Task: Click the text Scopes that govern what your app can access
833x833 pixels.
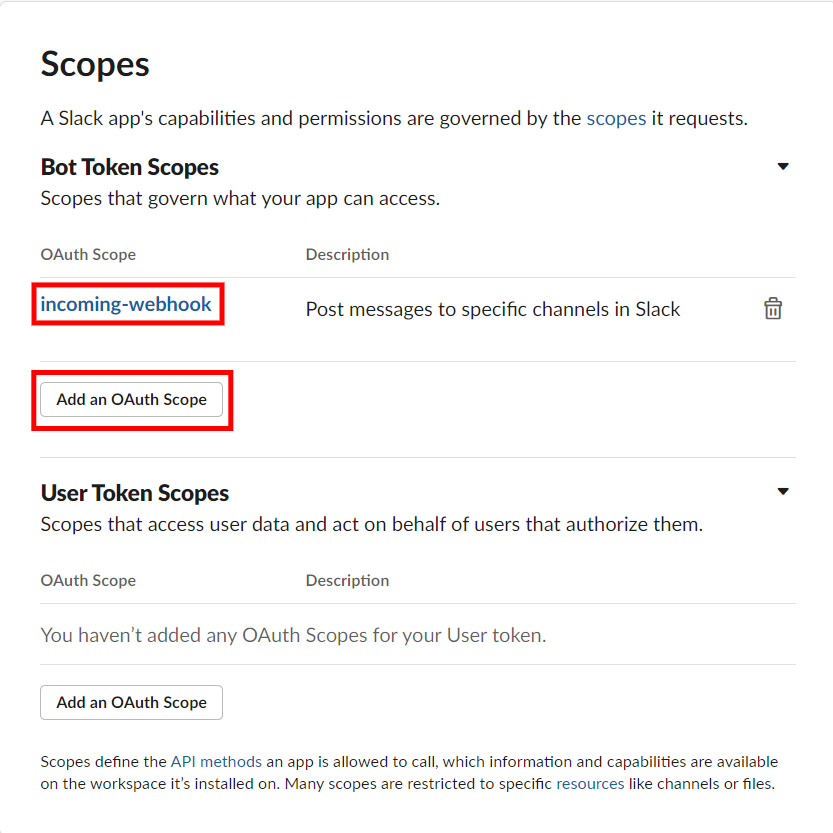Action: pyautogui.click(x=240, y=199)
